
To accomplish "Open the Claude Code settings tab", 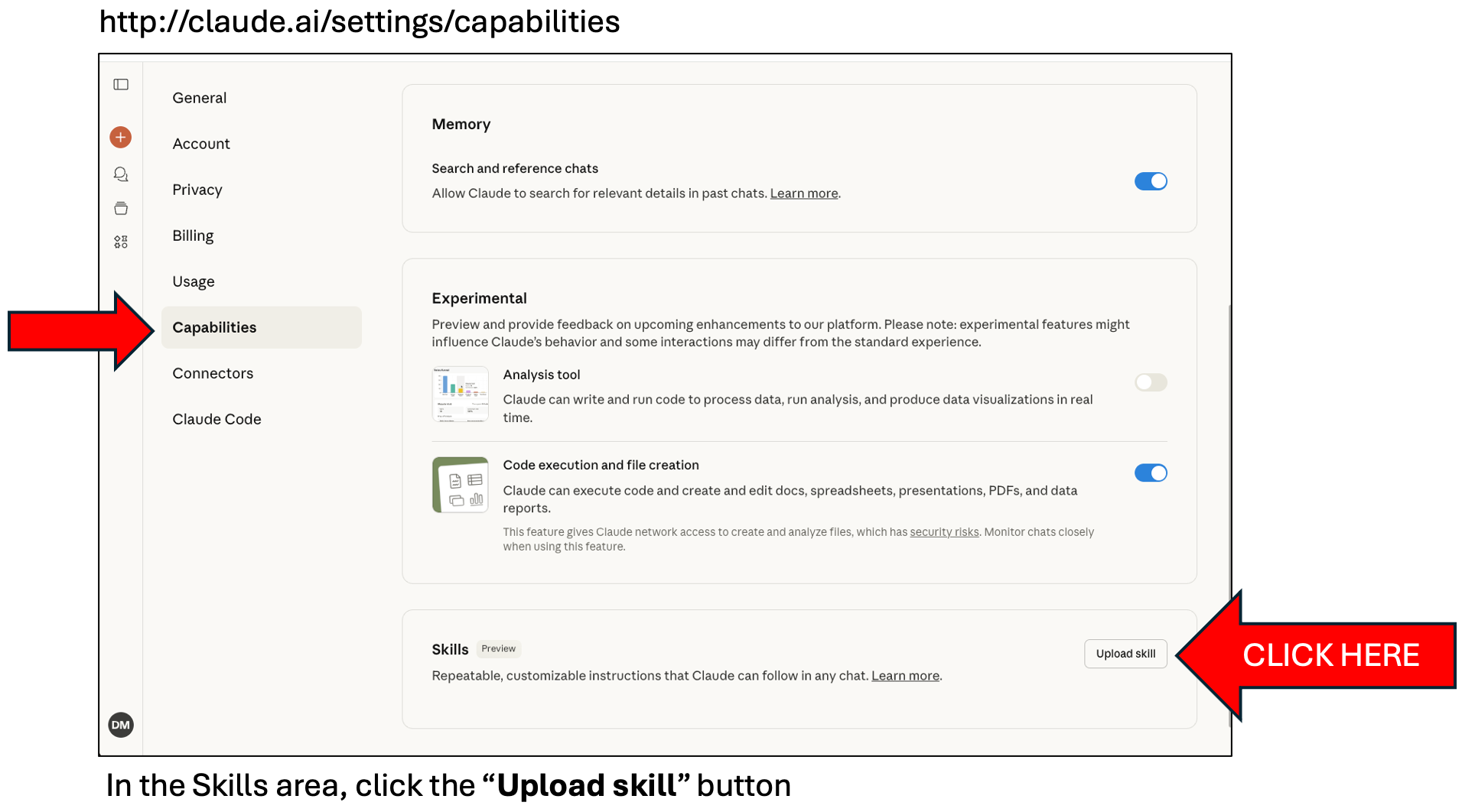I will coord(217,419).
